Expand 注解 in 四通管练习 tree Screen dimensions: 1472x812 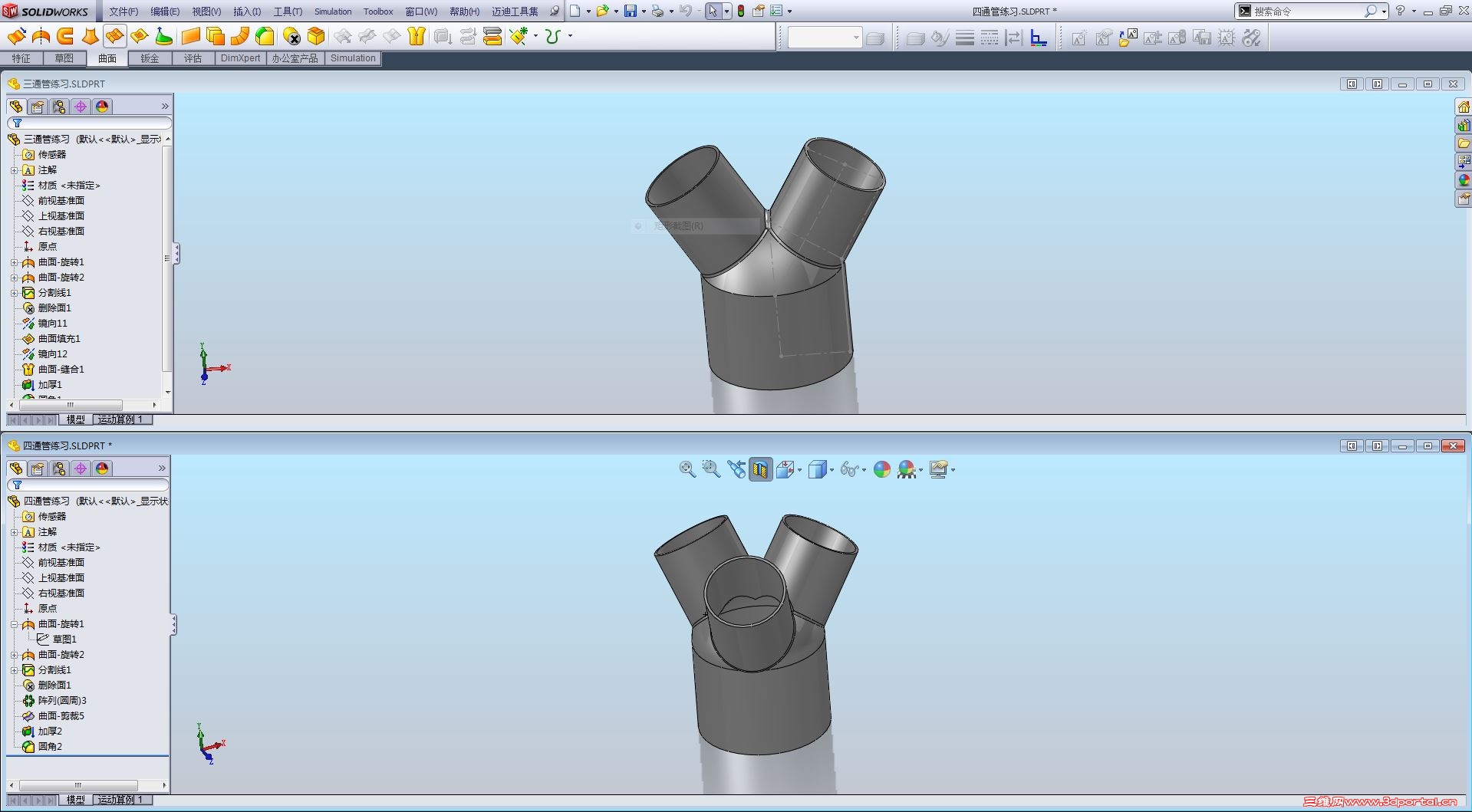point(14,532)
